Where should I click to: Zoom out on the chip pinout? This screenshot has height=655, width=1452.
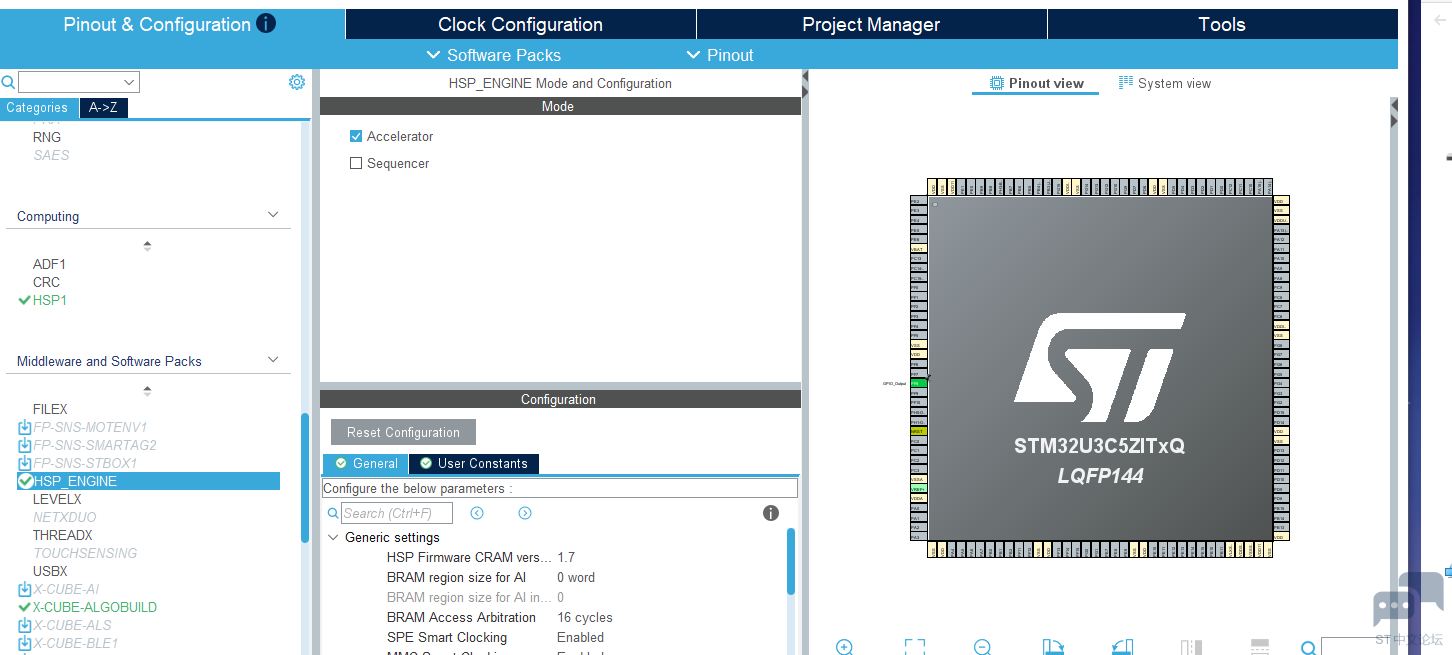[983, 647]
